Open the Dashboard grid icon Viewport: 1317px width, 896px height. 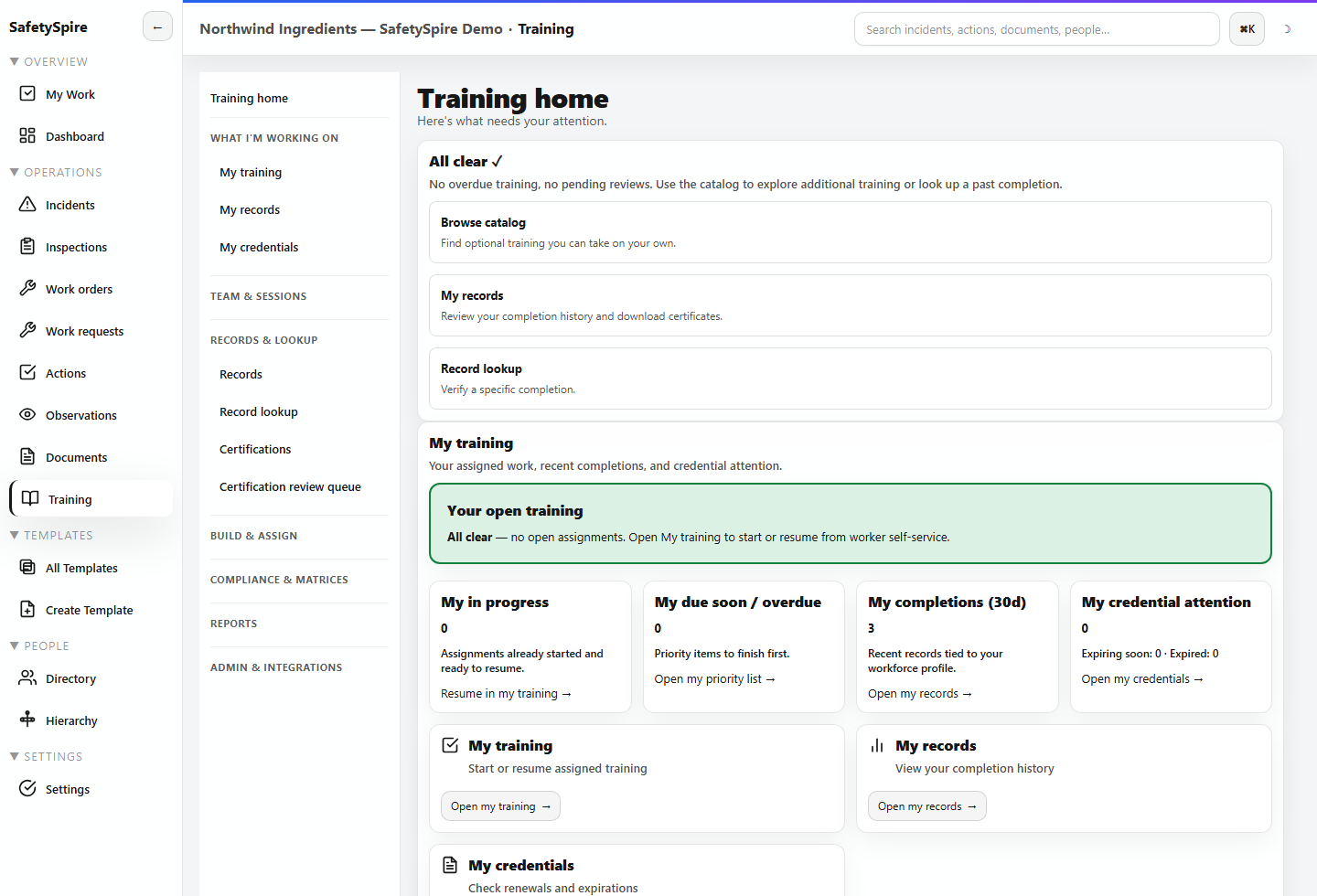tap(27, 135)
